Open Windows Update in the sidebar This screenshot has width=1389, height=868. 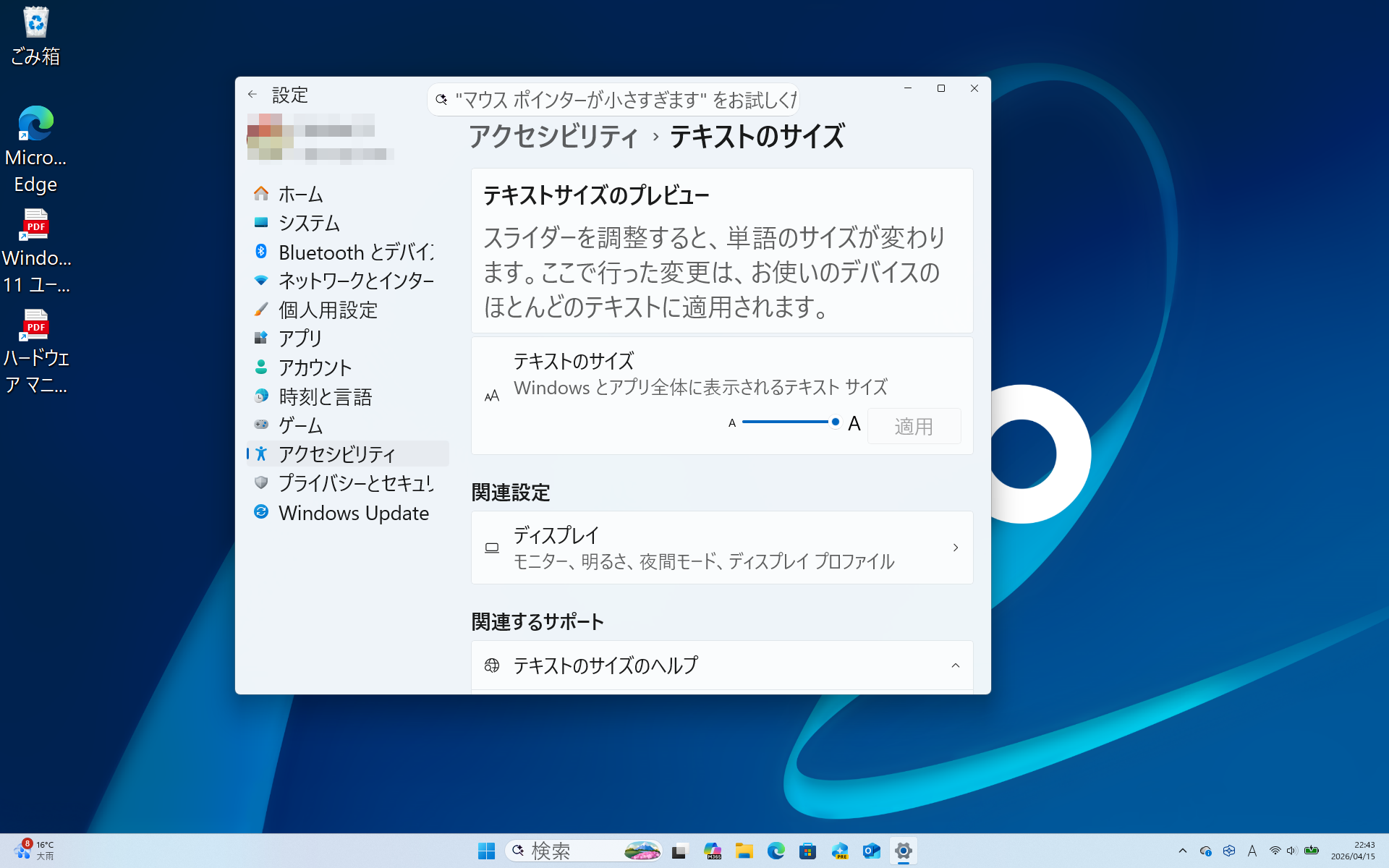[353, 513]
